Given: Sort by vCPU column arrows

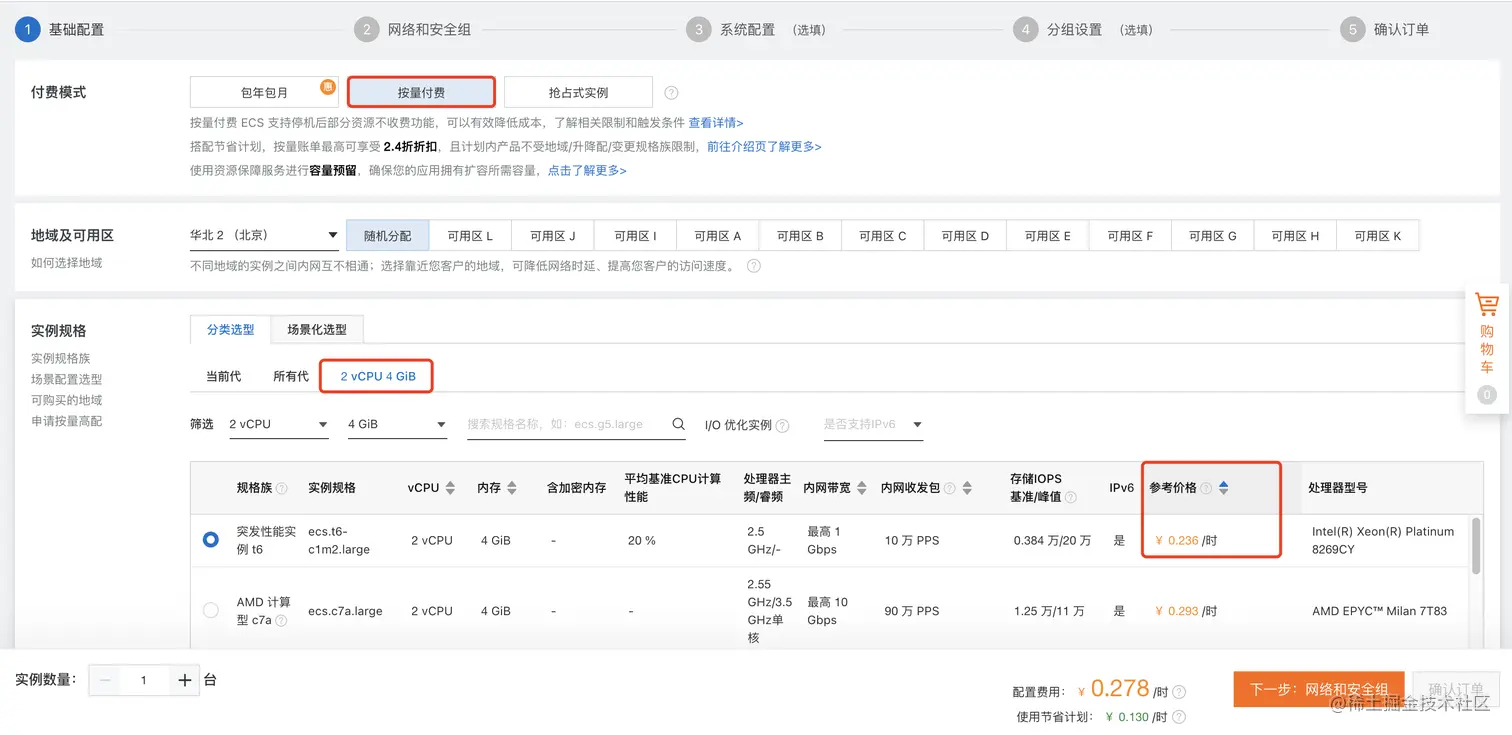Looking at the screenshot, I should pyautogui.click(x=450, y=488).
